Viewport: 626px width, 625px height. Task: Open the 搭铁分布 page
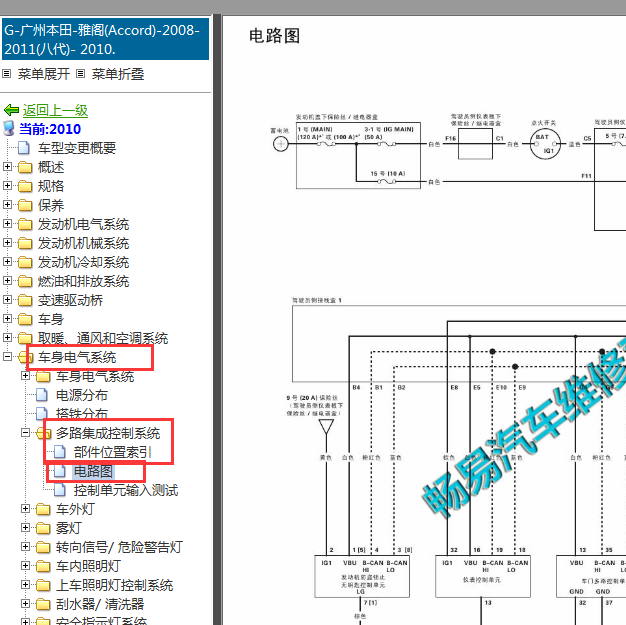click(81, 413)
